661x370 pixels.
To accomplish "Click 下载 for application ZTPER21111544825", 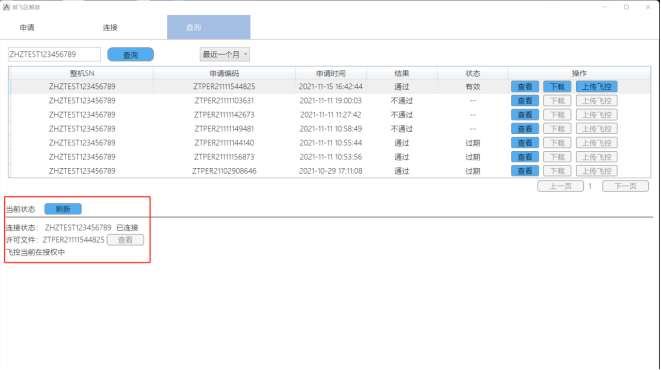I will 557,87.
